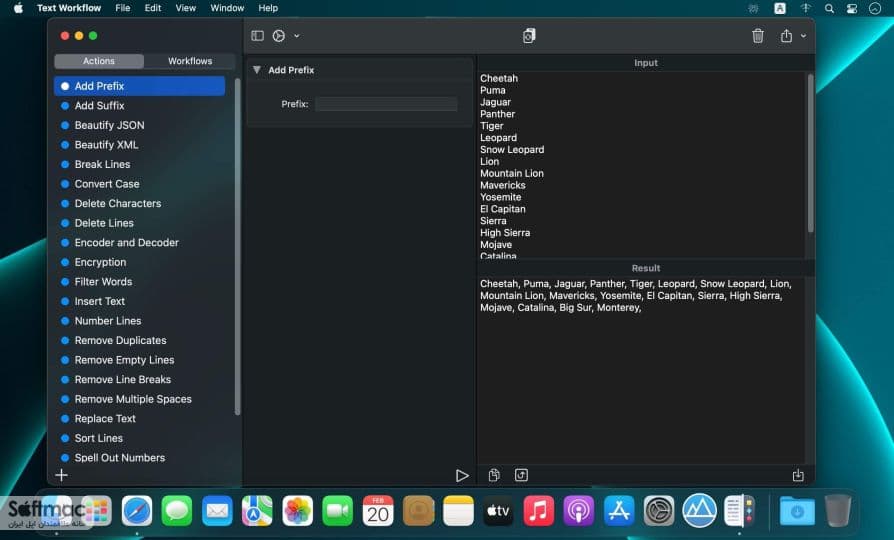Select the Spell Out Numbers action
This screenshot has width=894, height=540.
(x=140, y=458)
